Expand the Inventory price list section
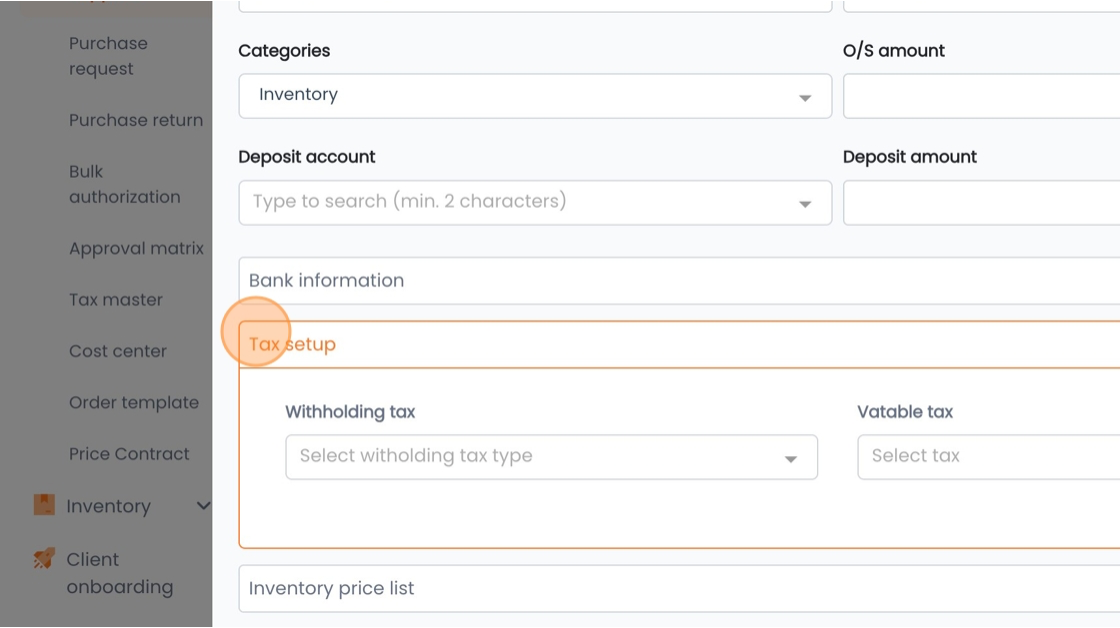The width and height of the screenshot is (1120, 628). pyautogui.click(x=679, y=589)
